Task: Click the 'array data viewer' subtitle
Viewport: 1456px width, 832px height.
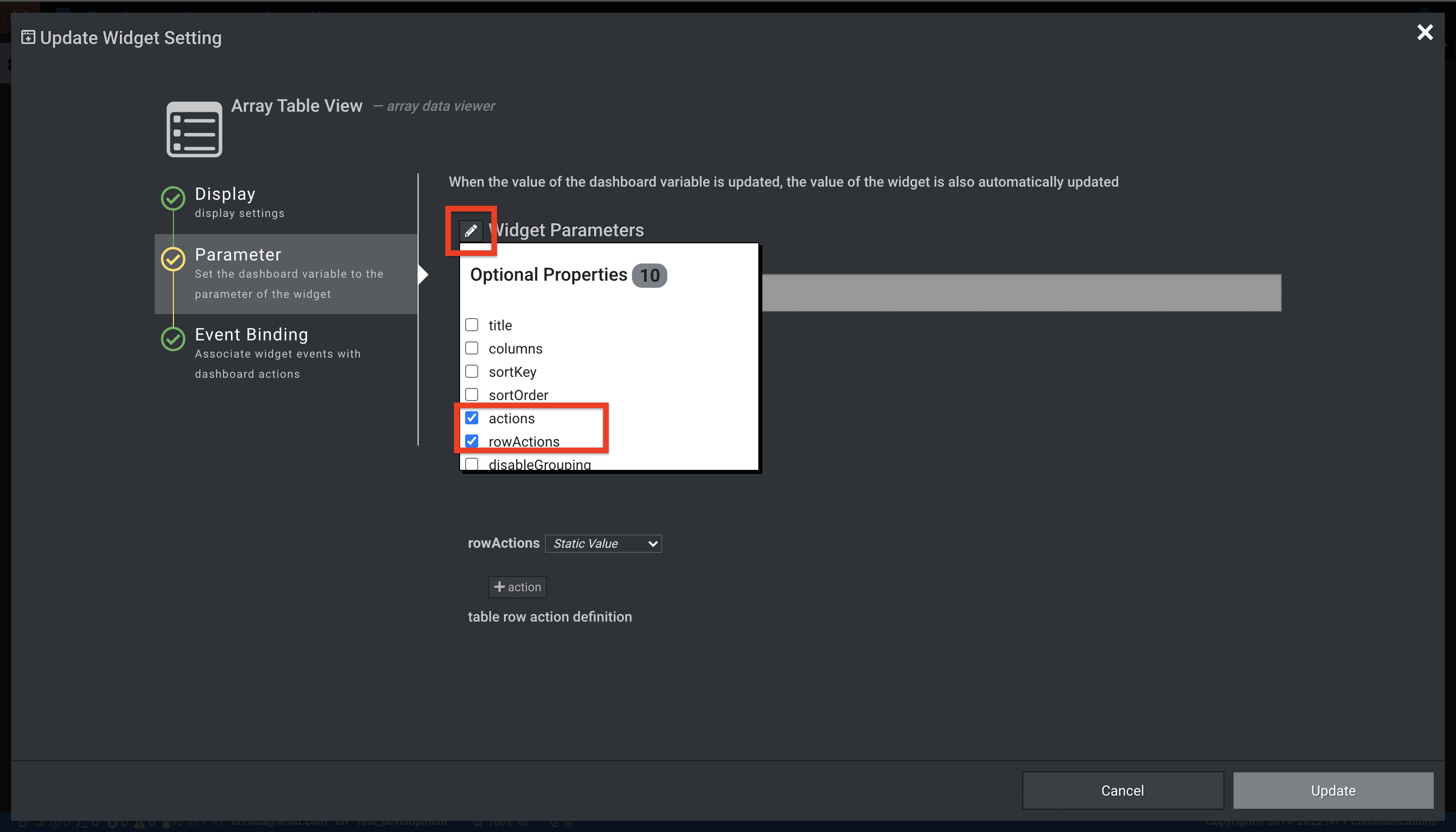Action: click(x=440, y=106)
